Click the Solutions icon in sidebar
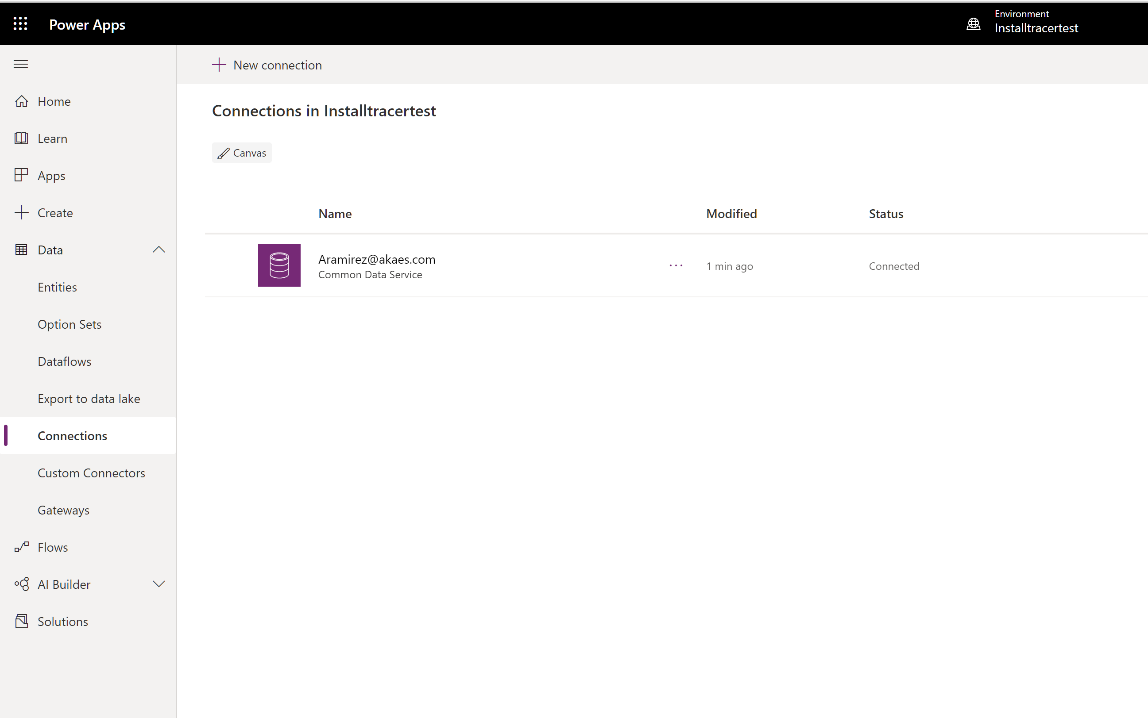 (22, 621)
